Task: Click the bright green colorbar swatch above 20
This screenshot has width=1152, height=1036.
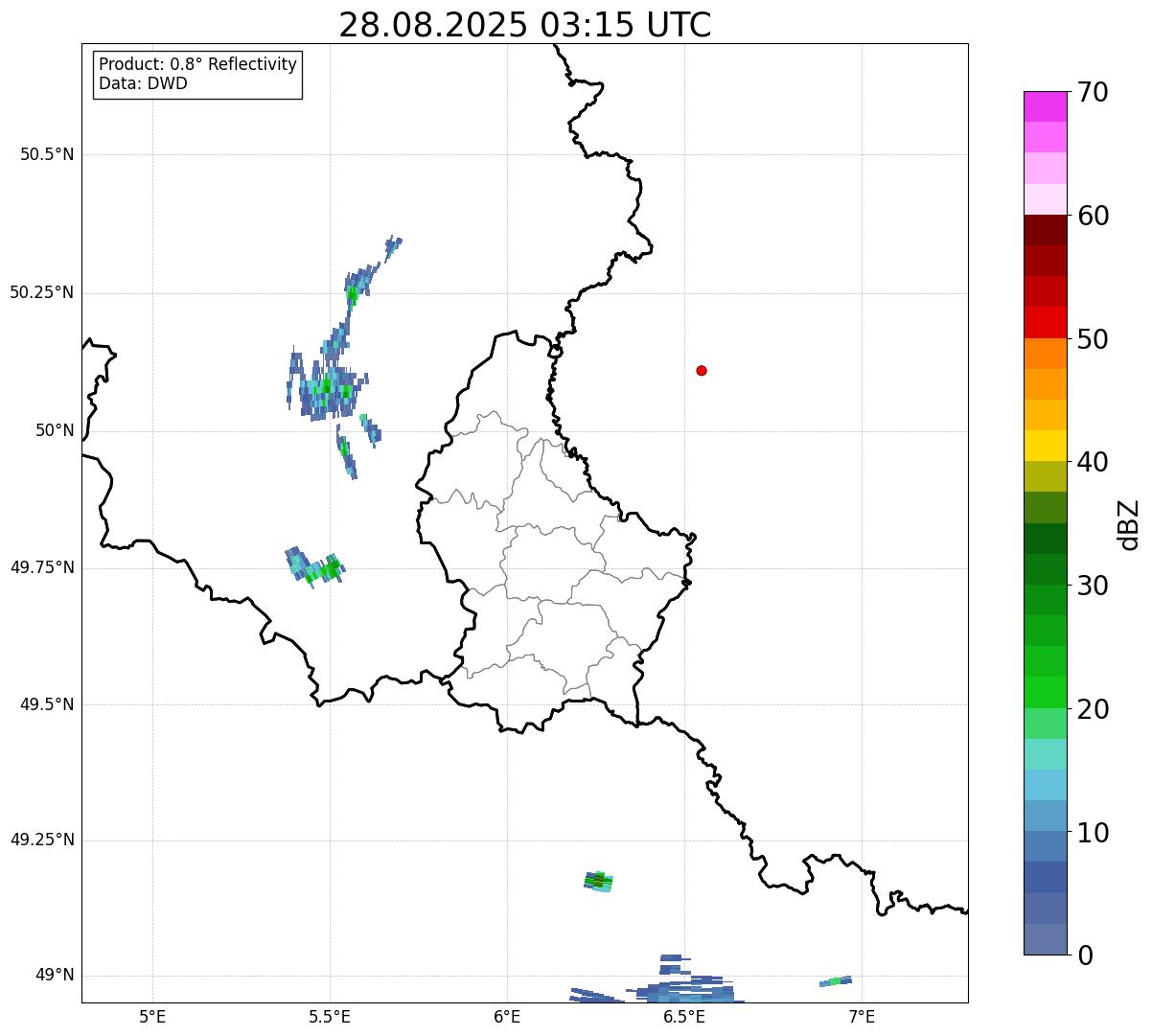Action: [1045, 692]
